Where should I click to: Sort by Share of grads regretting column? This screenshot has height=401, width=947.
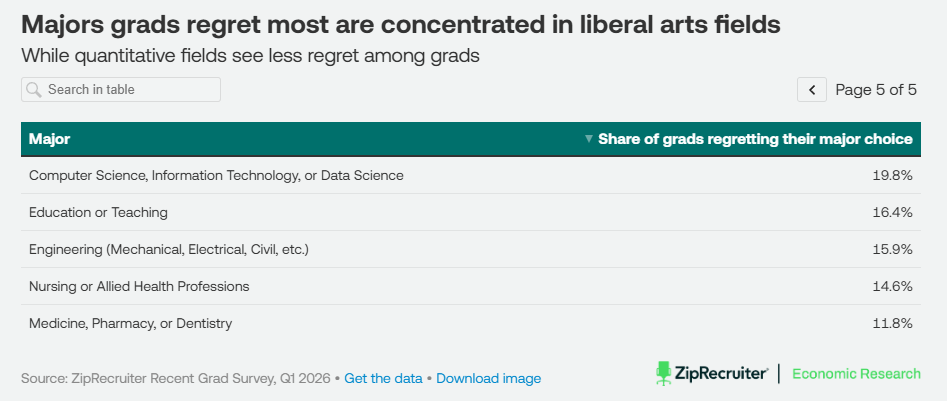[x=755, y=139]
